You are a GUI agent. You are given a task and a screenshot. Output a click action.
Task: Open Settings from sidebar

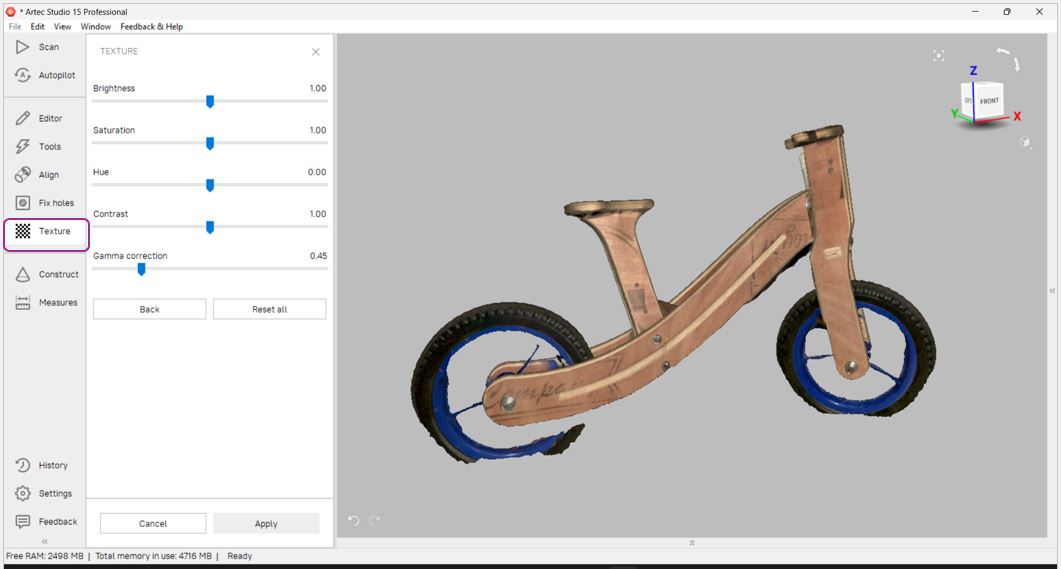(43, 493)
